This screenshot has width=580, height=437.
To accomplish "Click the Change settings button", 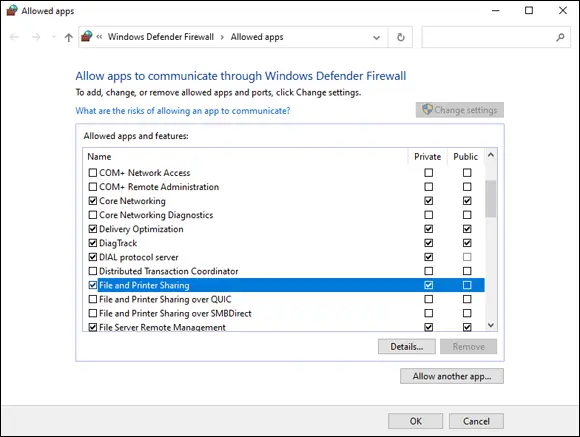I will tap(460, 110).
